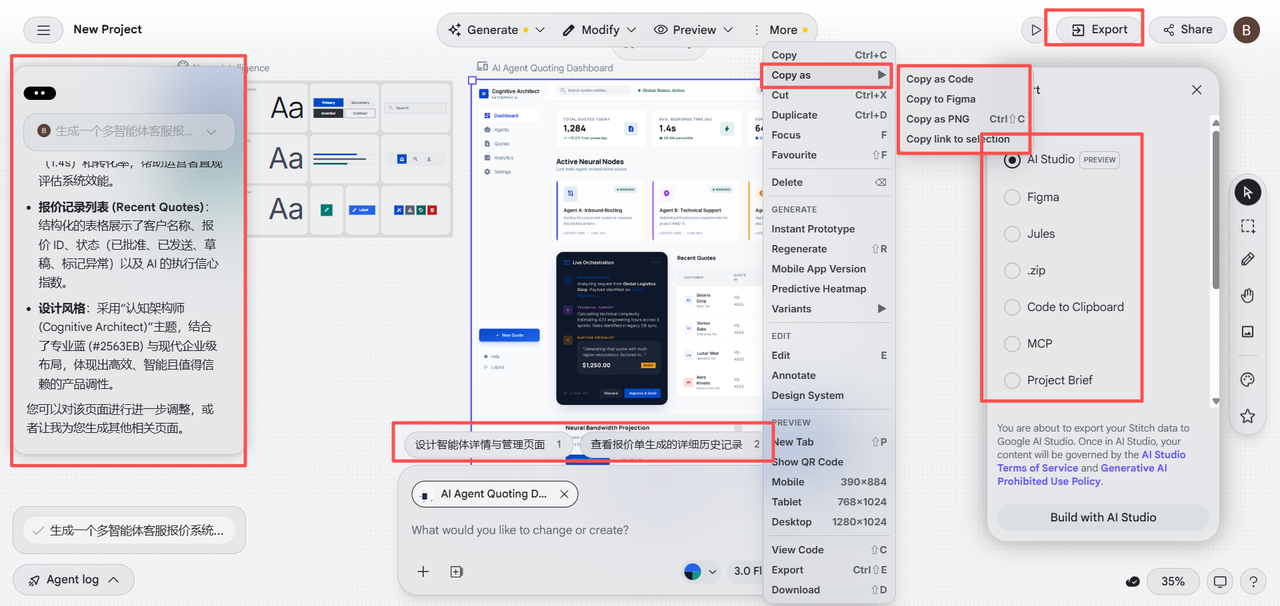Click the image insert tool

pyautogui.click(x=1247, y=331)
